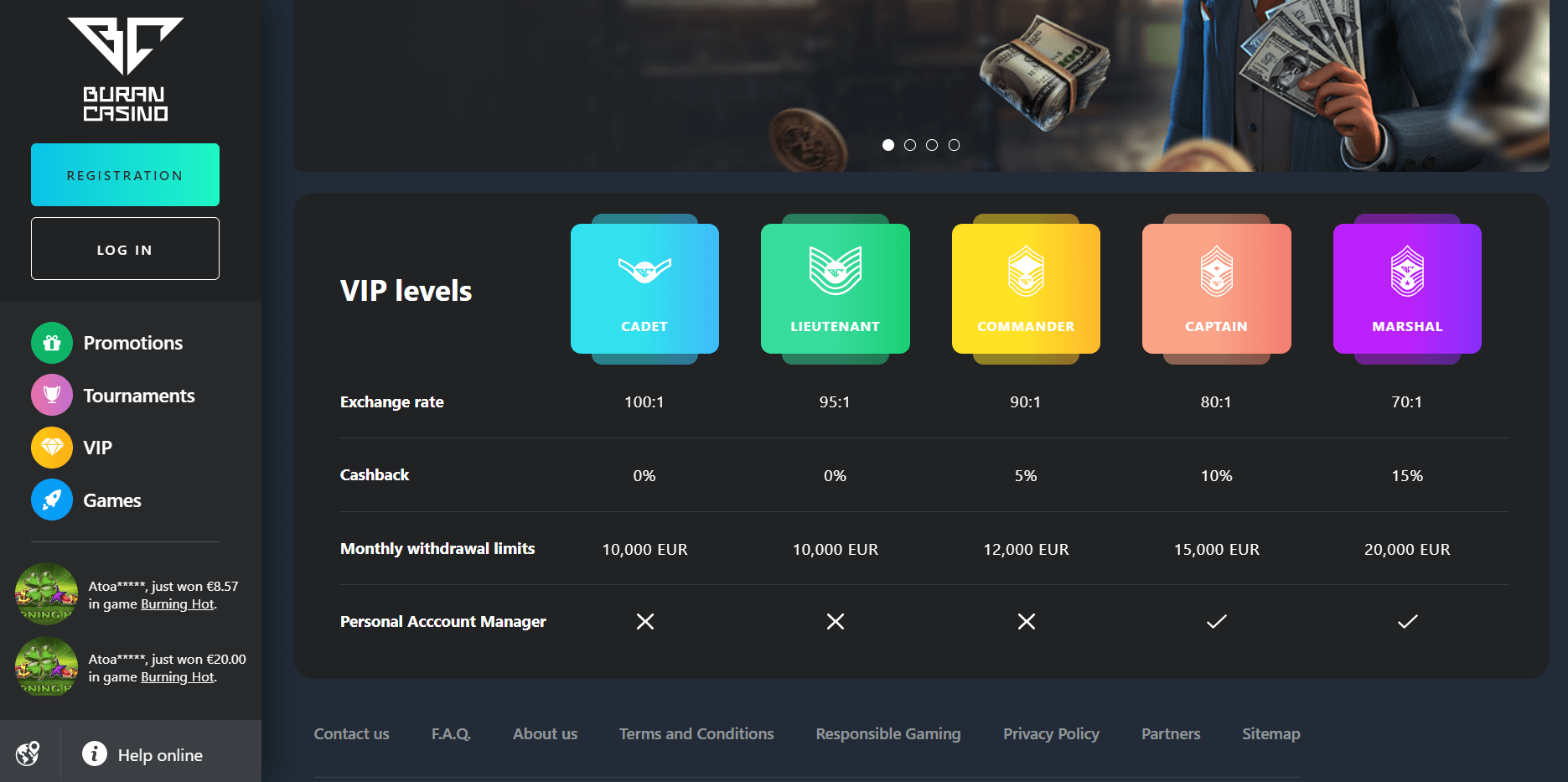Open Promotions via the green gift icon
The height and width of the screenshot is (782, 1568).
click(x=52, y=343)
